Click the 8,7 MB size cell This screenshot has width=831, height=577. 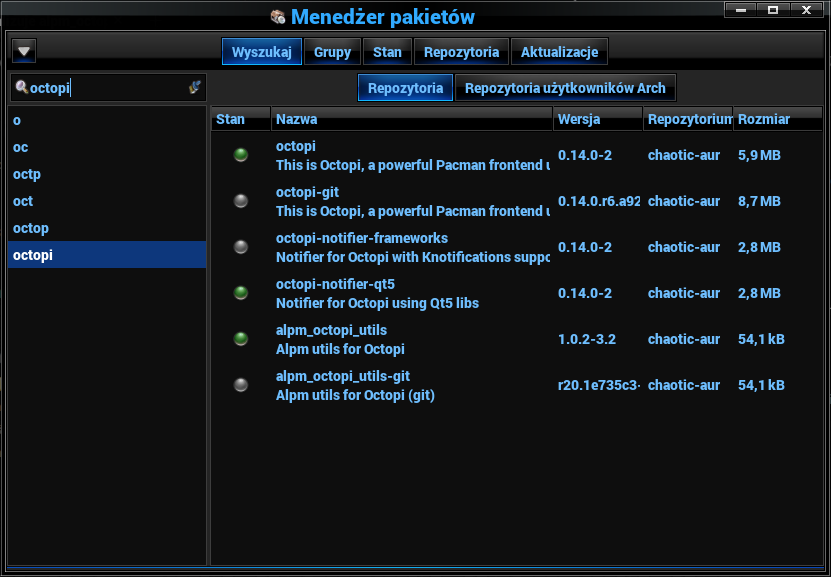point(759,201)
